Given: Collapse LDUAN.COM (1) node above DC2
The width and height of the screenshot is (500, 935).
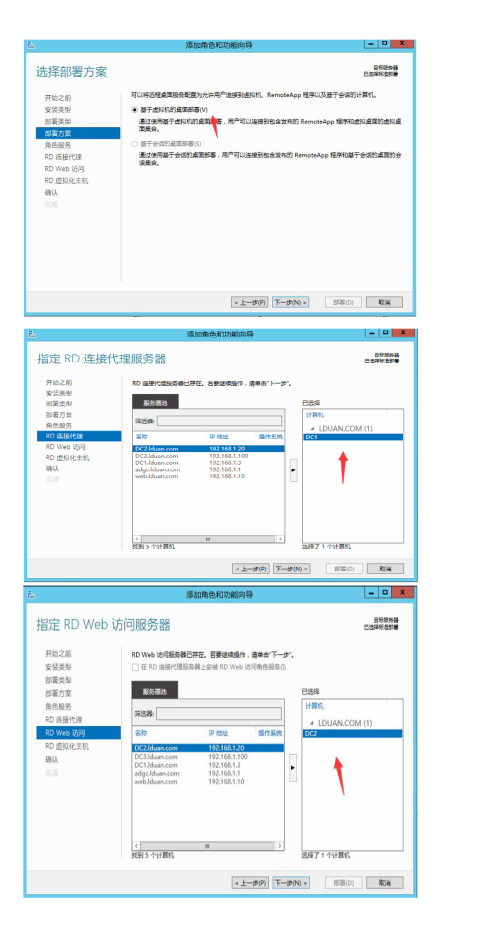Looking at the screenshot, I should (312, 723).
